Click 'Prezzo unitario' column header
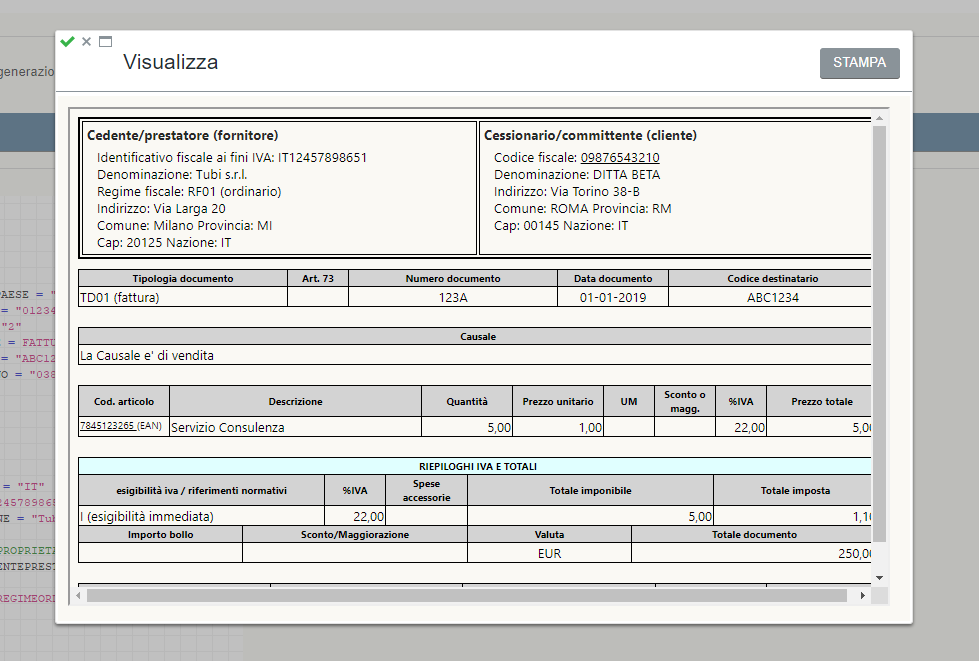 [558, 401]
